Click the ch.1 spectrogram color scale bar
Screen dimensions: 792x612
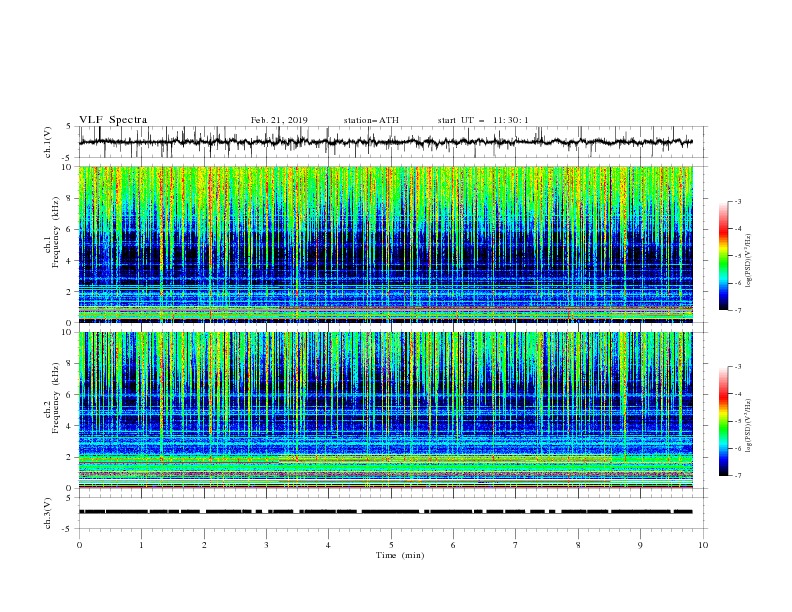tap(723, 256)
